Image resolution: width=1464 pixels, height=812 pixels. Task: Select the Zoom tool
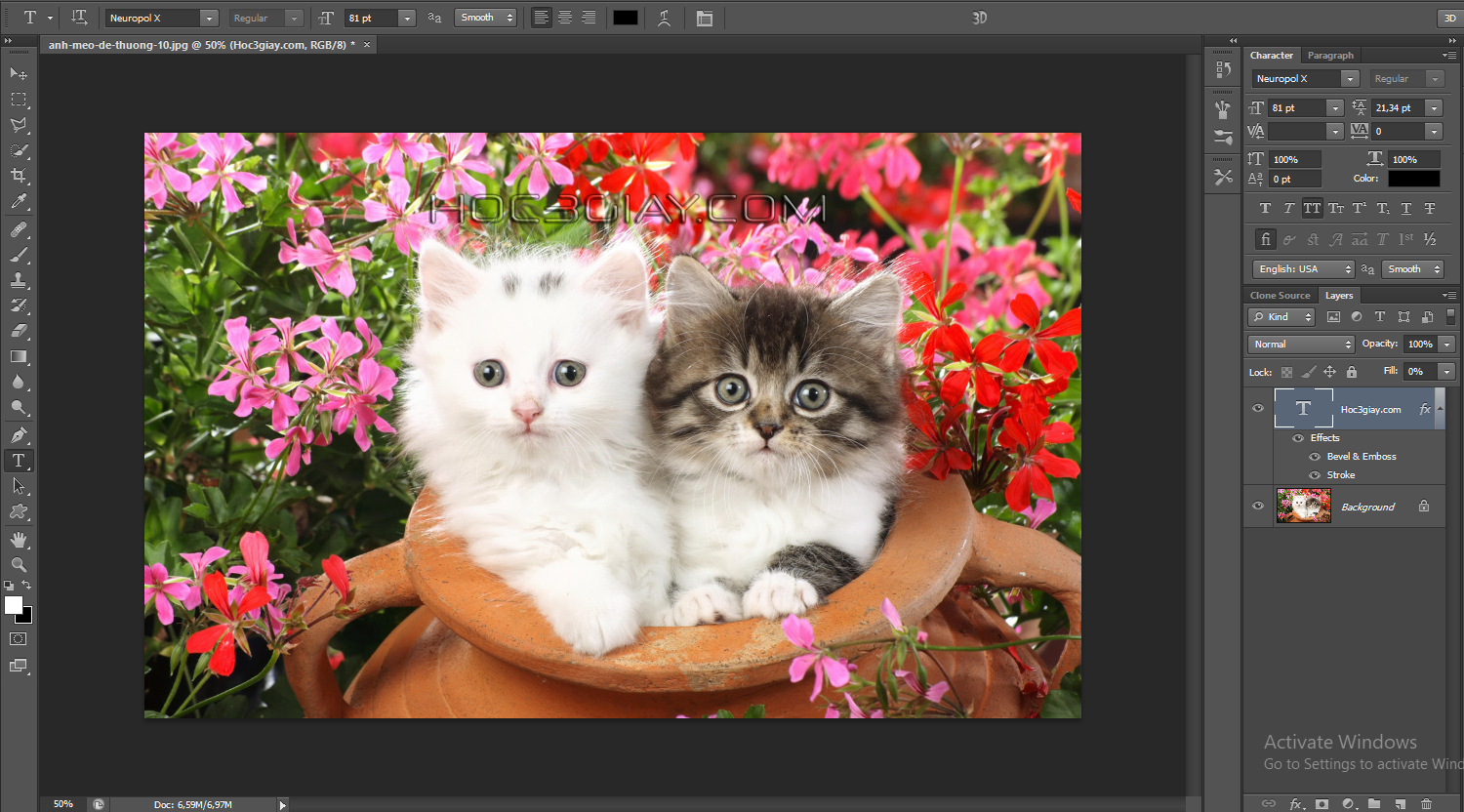click(x=19, y=565)
